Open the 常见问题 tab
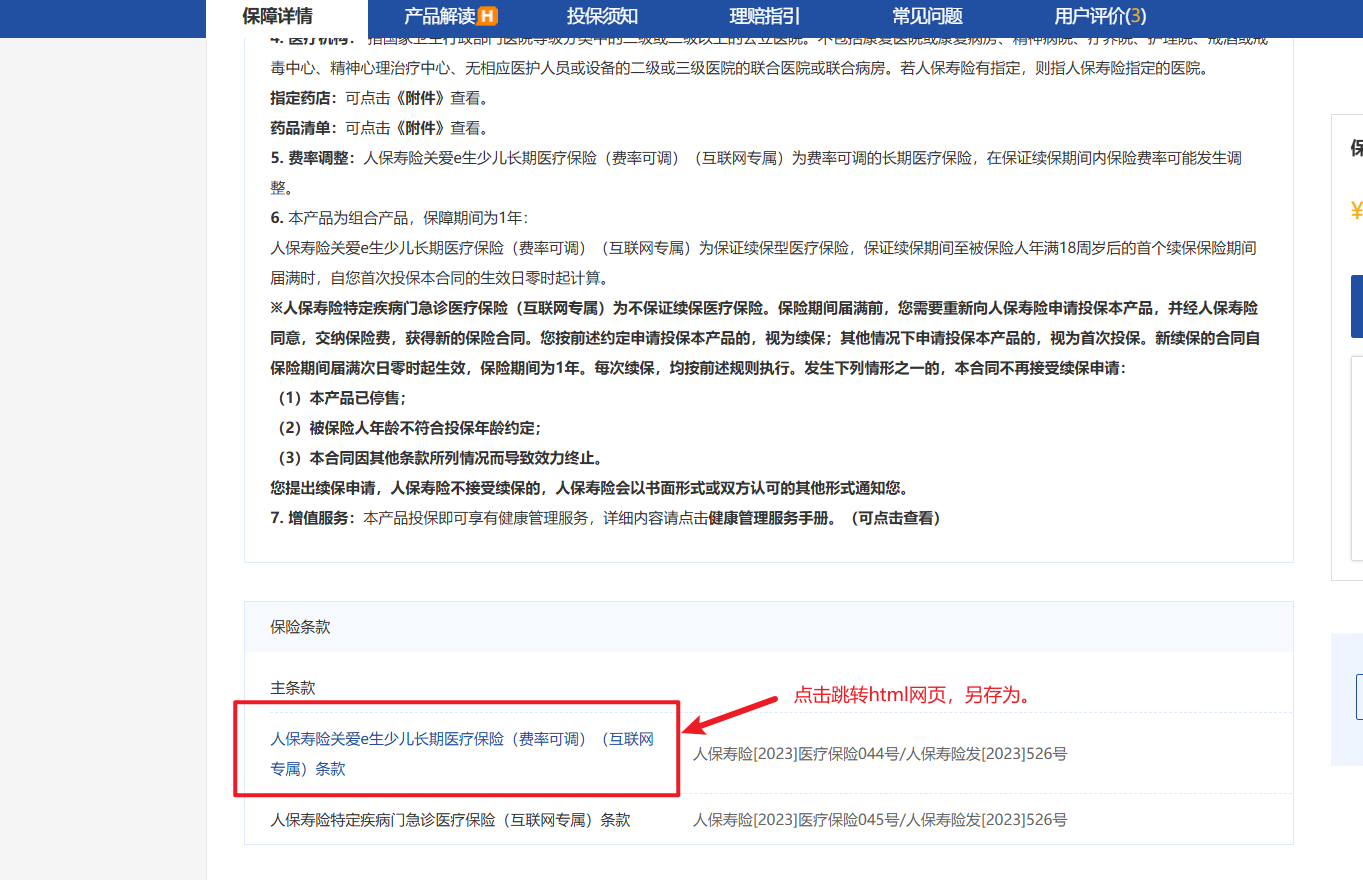The image size is (1363, 880). tap(927, 16)
